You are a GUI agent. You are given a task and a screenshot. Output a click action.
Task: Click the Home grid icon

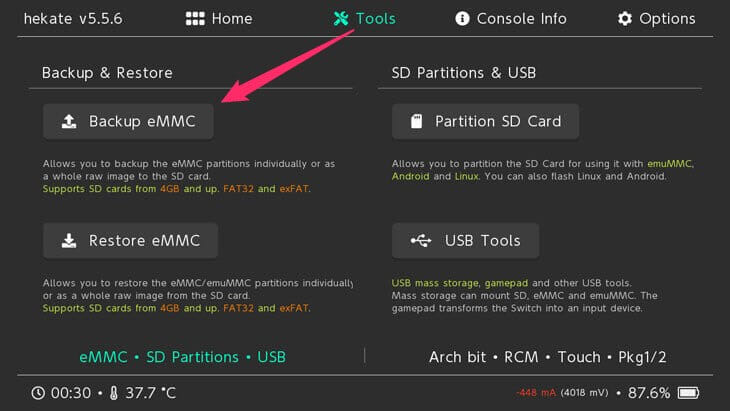pos(195,19)
